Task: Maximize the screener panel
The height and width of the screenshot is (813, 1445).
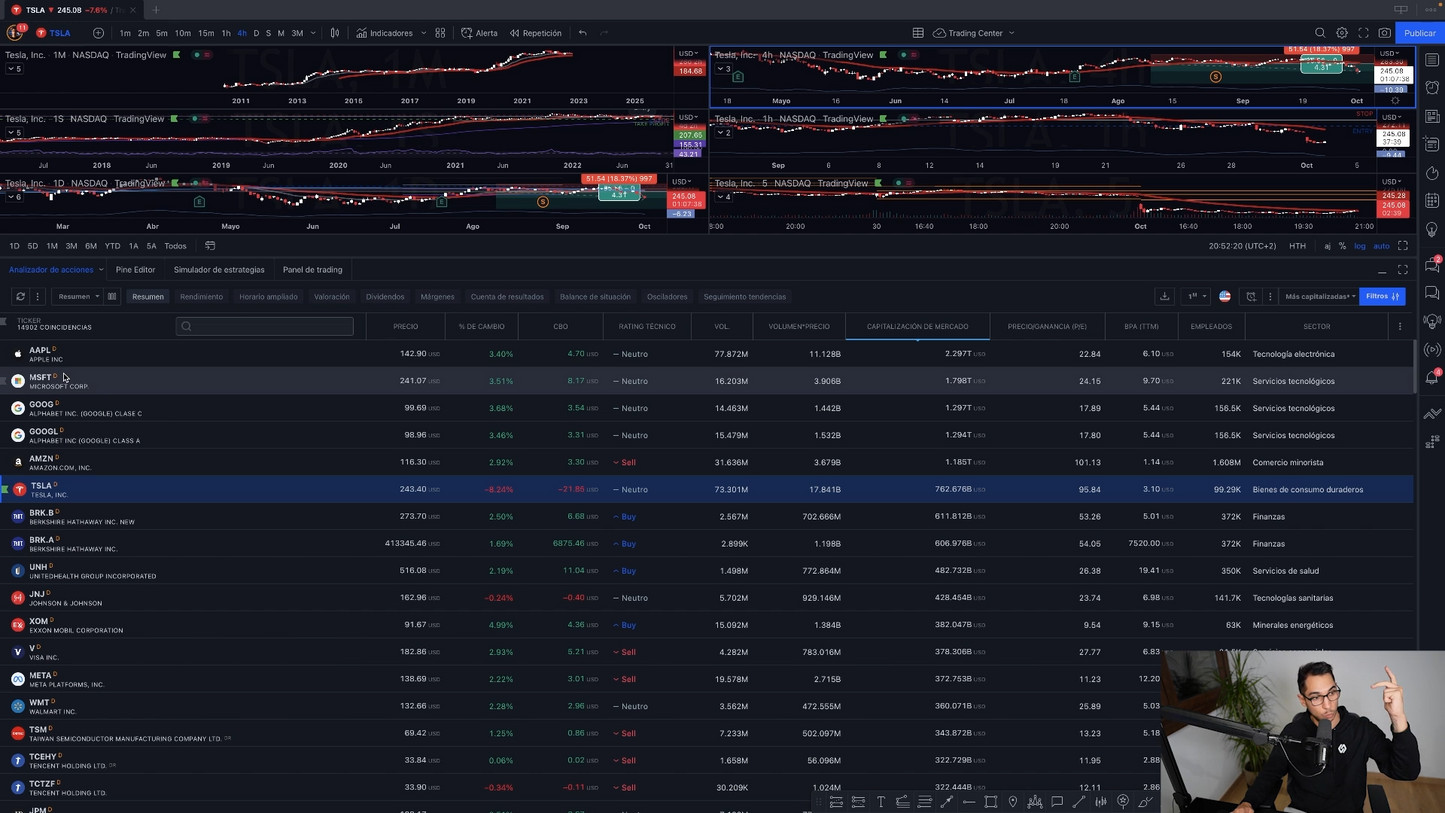Action: pyautogui.click(x=1403, y=270)
